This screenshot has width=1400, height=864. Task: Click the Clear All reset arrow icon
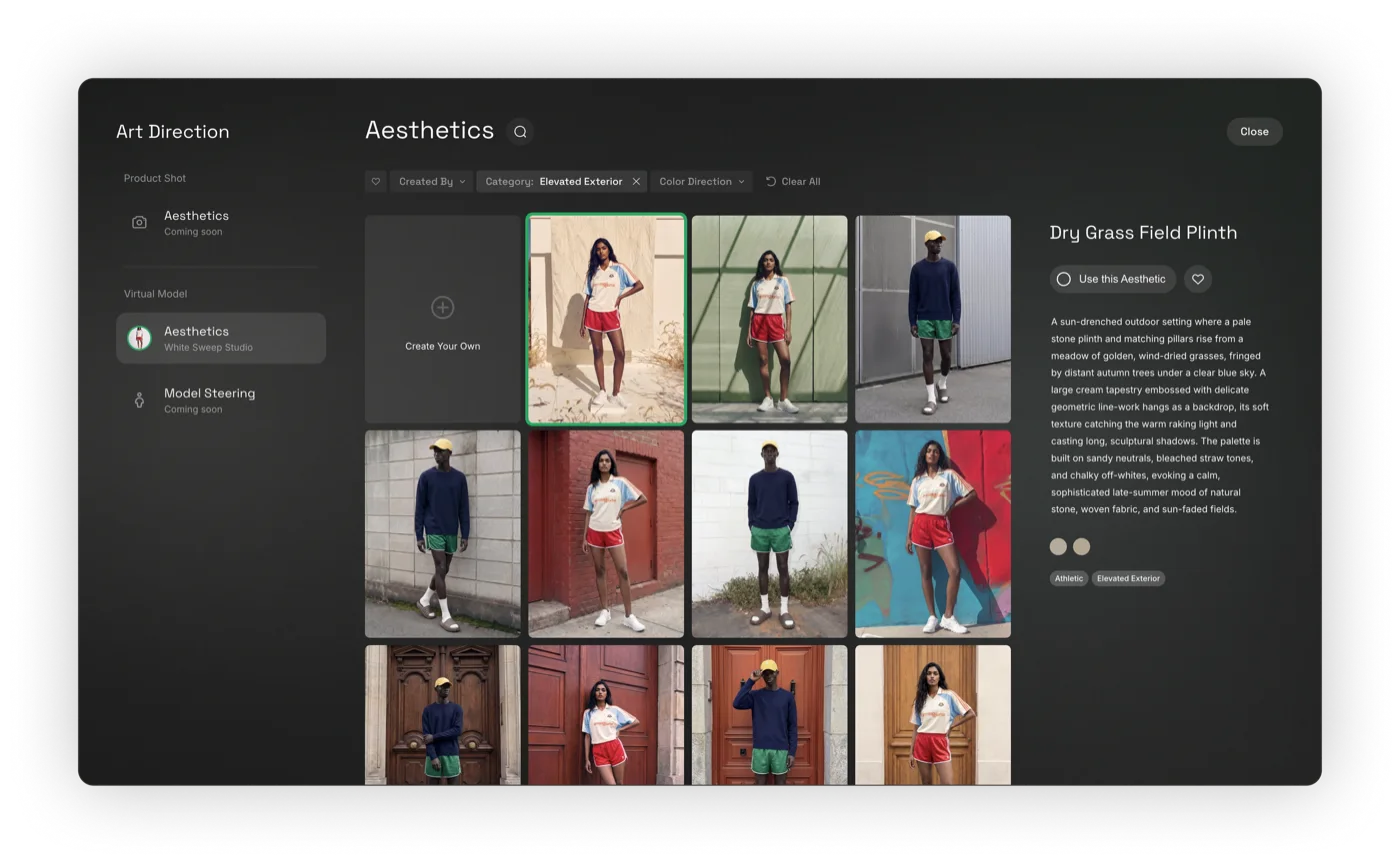771,181
